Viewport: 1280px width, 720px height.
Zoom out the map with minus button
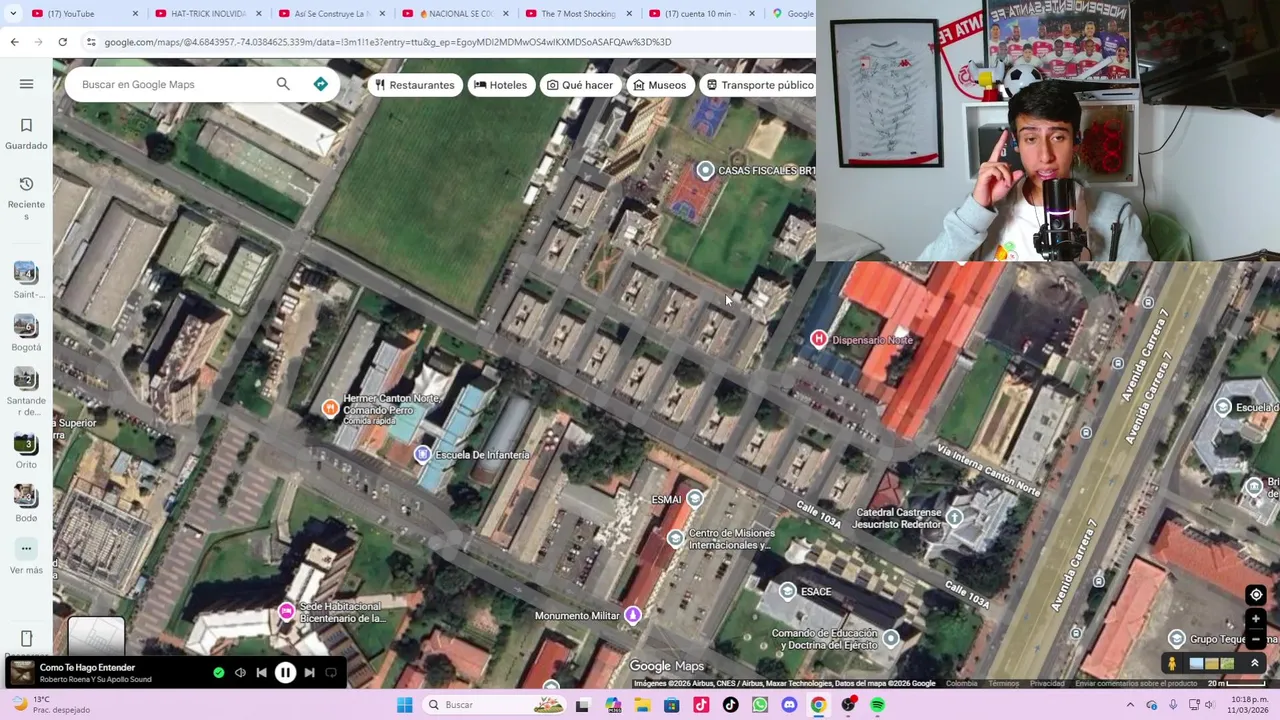1256,640
